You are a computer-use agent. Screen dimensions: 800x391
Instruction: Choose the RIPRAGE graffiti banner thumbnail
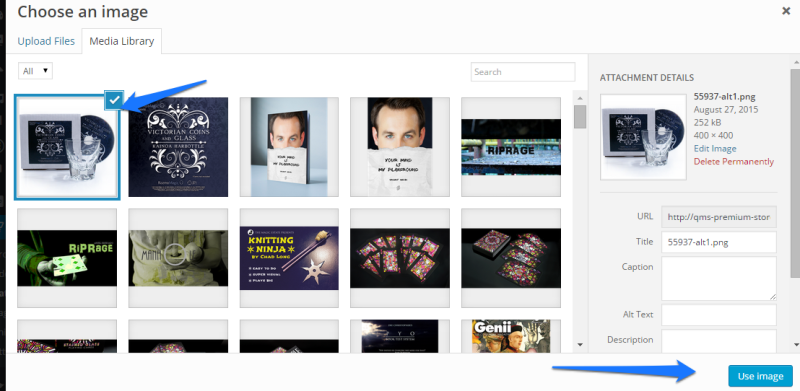(x=511, y=147)
